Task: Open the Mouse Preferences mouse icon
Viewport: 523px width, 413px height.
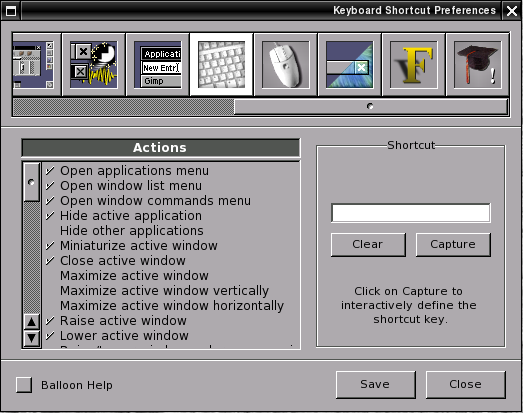Action: 286,65
